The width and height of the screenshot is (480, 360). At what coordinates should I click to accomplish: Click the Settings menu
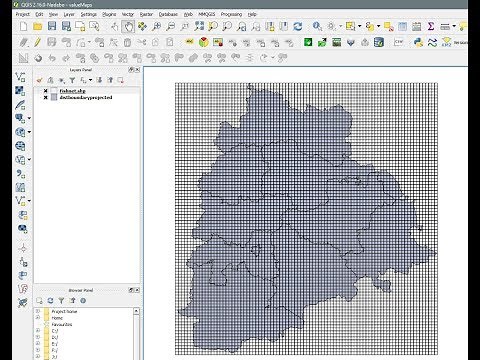point(89,14)
